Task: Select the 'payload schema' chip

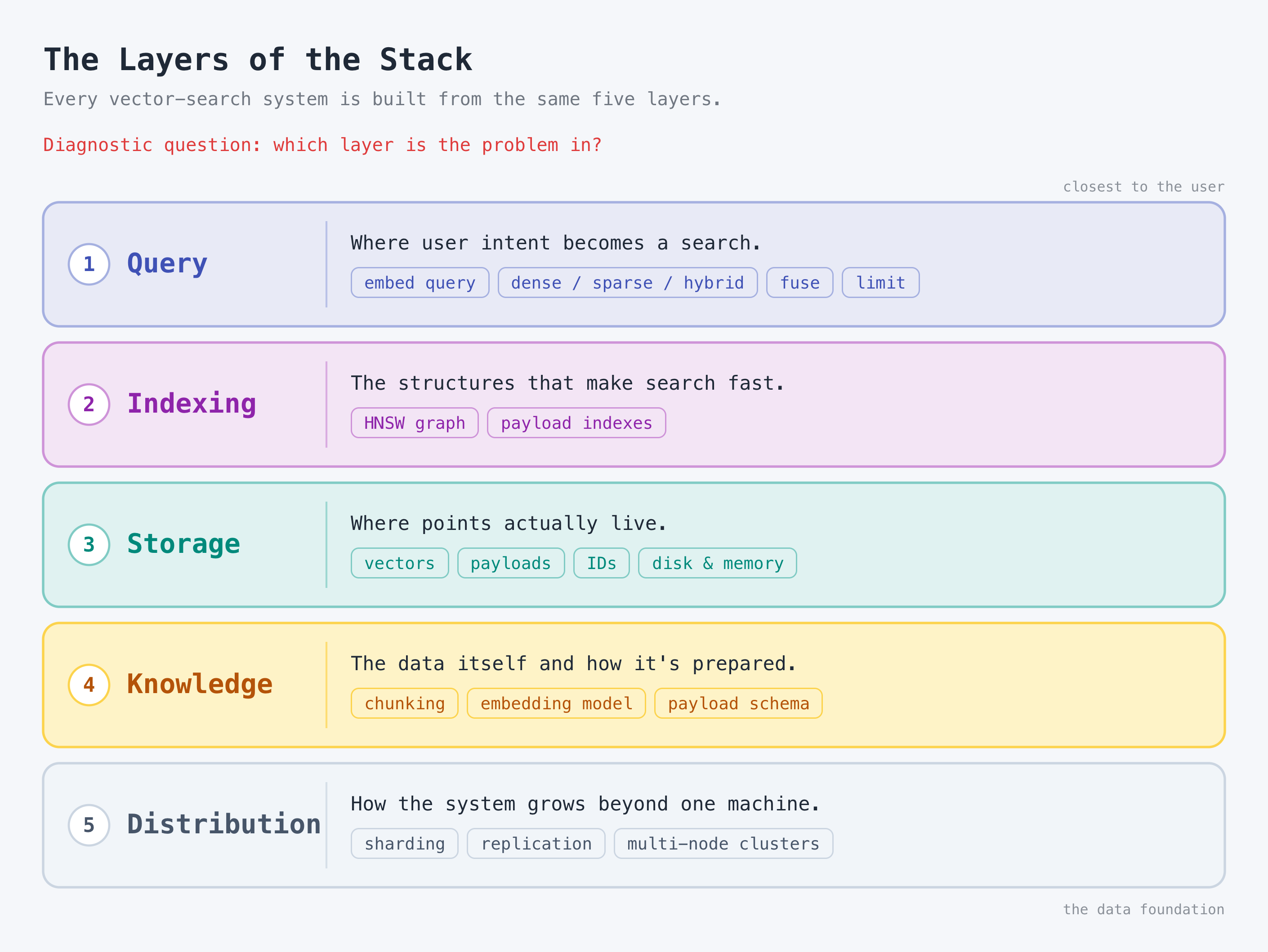Action: pyautogui.click(x=738, y=703)
